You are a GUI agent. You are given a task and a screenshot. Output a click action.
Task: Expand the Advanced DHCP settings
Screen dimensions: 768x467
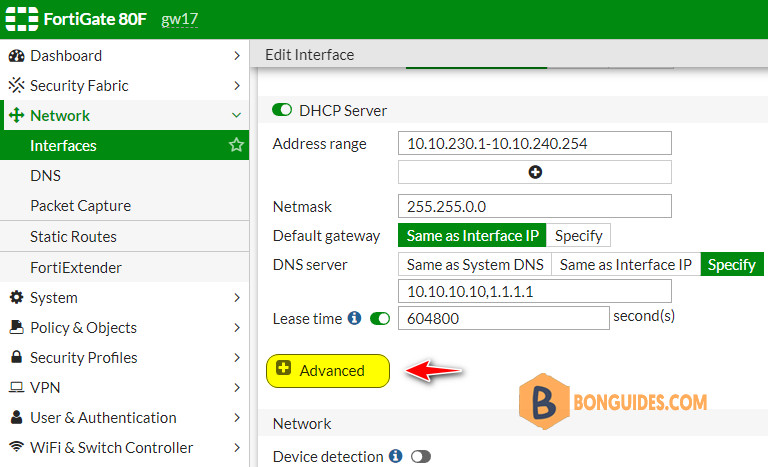tap(328, 370)
